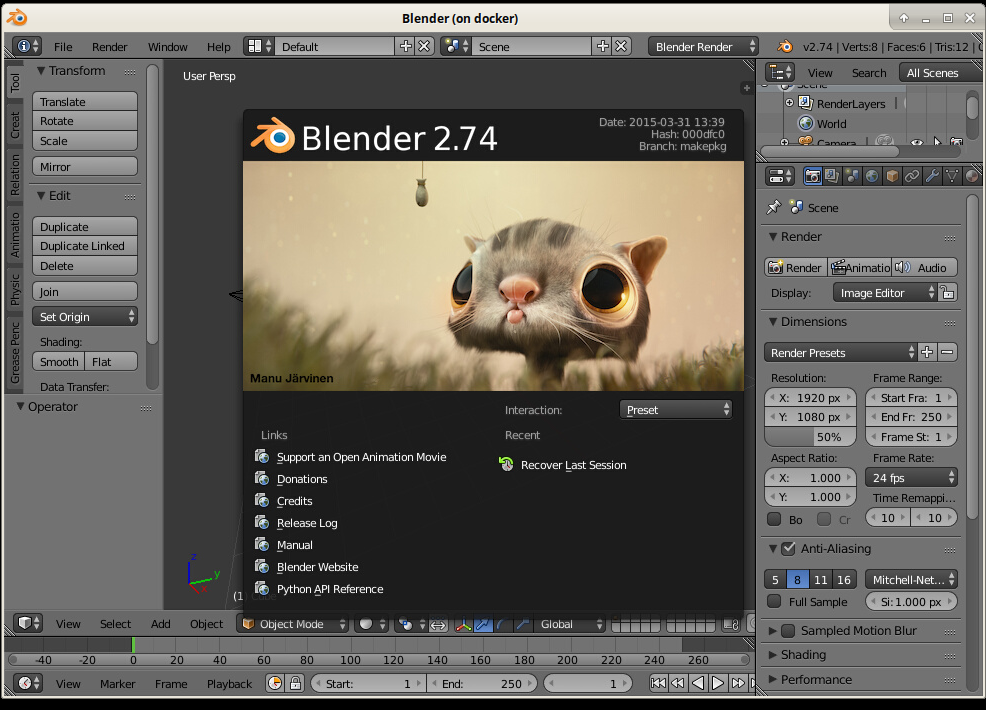Click the Duplicate Linked button
This screenshot has width=986, height=710.
click(84, 246)
